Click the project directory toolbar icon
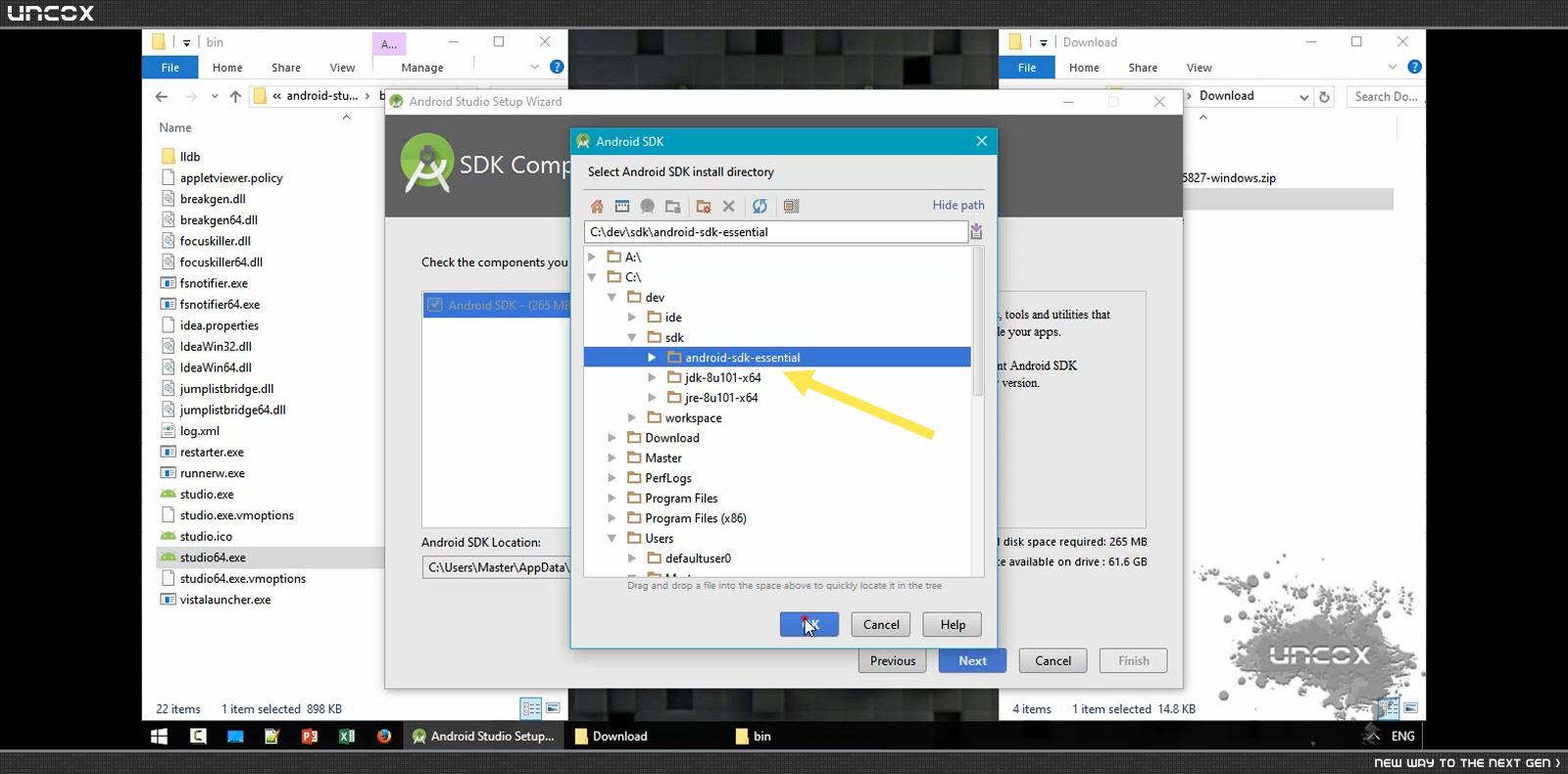Screen dimensions: 1568x774 pos(648,206)
